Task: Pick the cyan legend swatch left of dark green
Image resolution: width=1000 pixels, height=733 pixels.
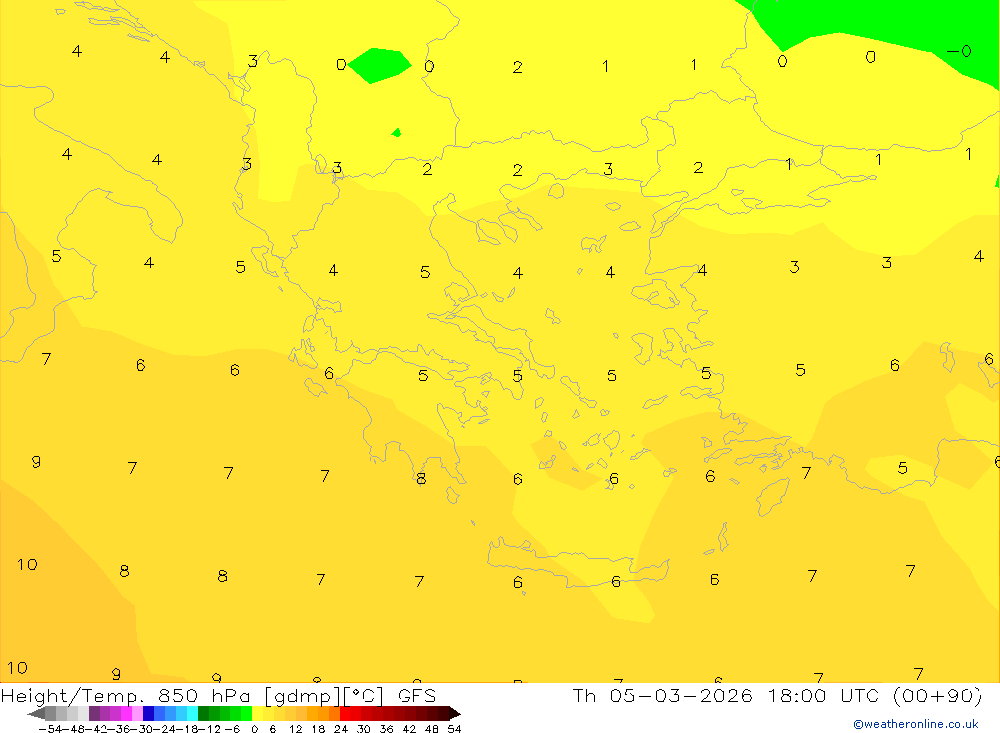Action: point(192,713)
